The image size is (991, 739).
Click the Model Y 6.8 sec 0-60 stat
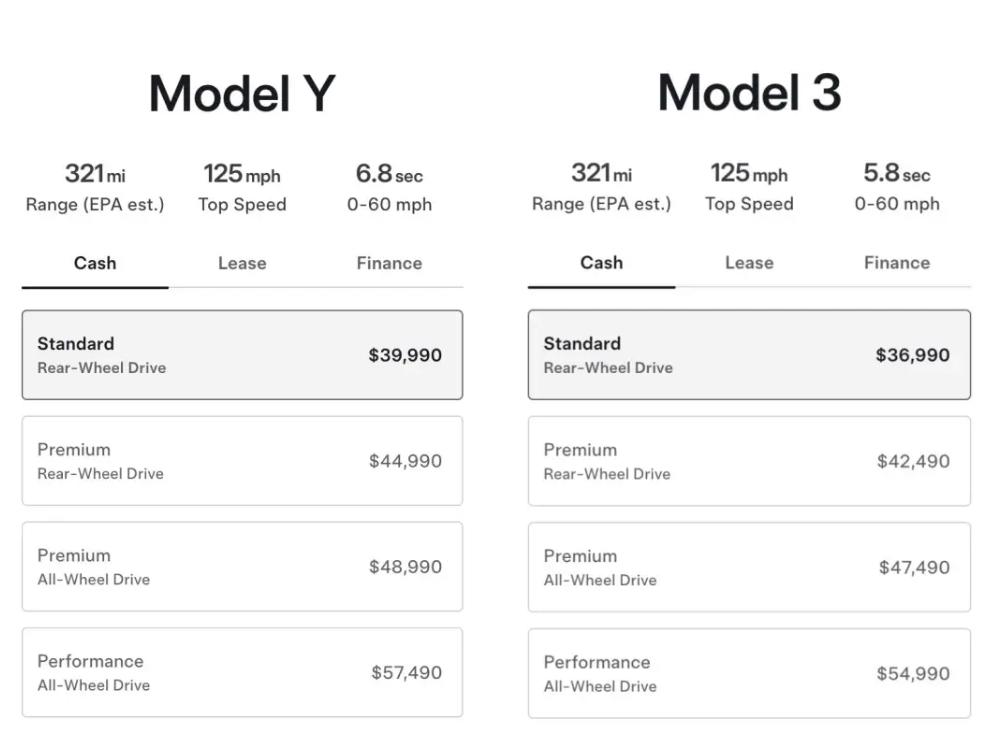click(x=389, y=188)
